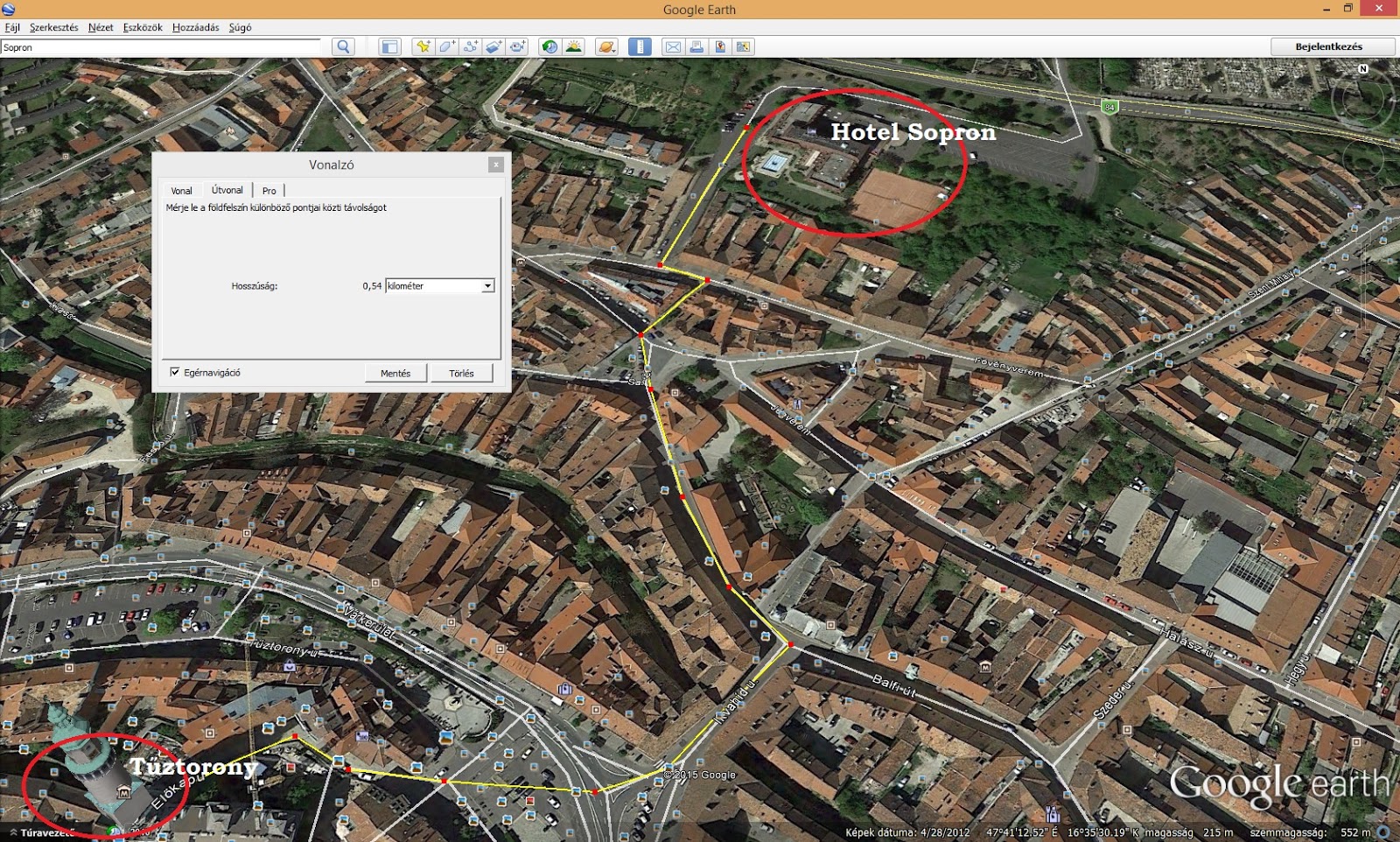Click the Mentés button
This screenshot has width=1400, height=842.
(395, 374)
